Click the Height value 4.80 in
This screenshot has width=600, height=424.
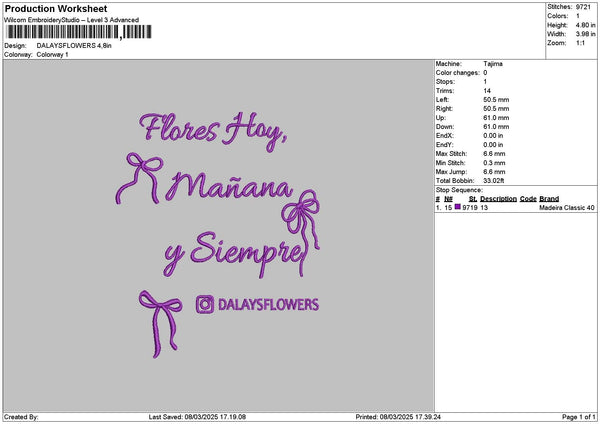(585, 25)
